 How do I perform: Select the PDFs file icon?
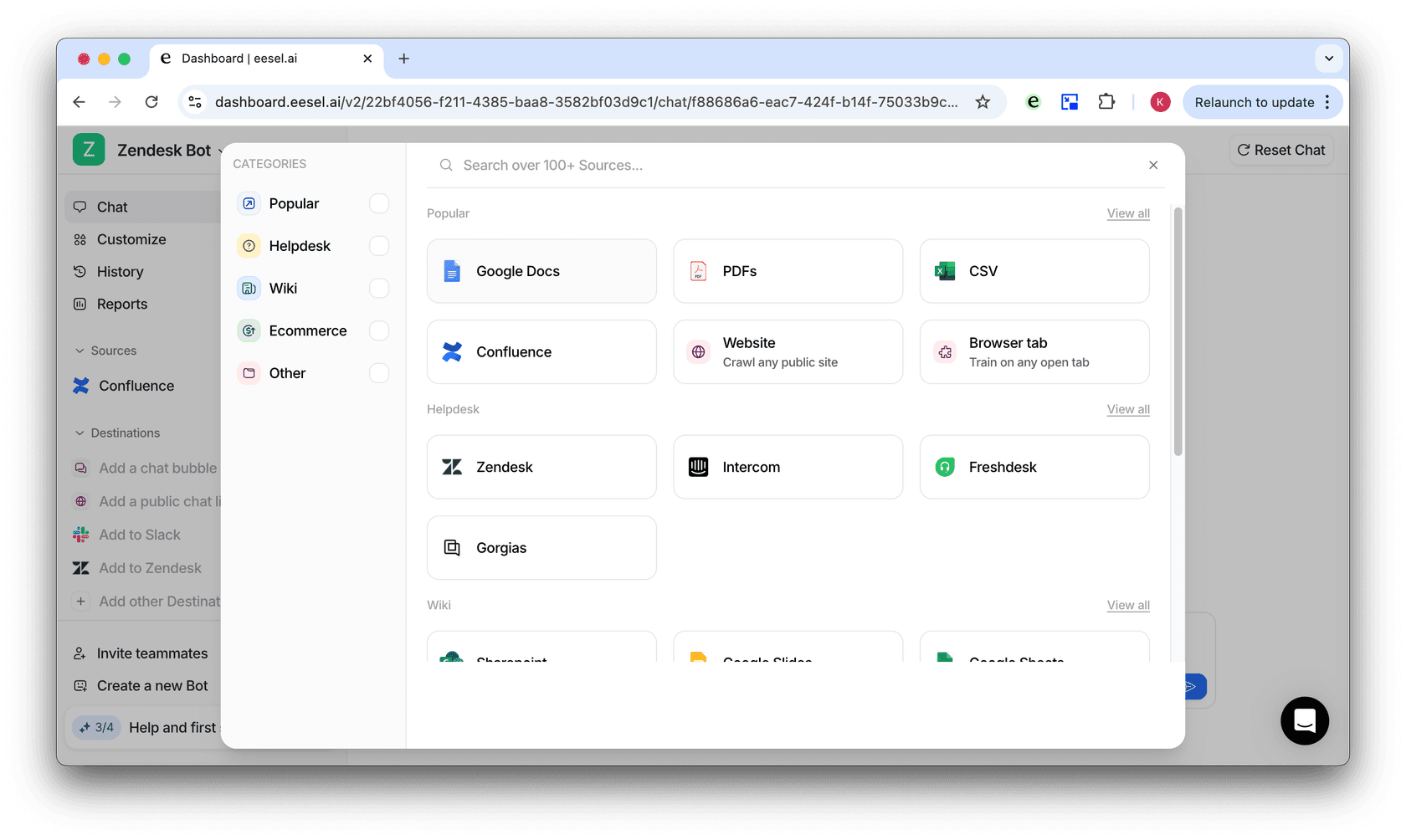pyautogui.click(x=698, y=271)
